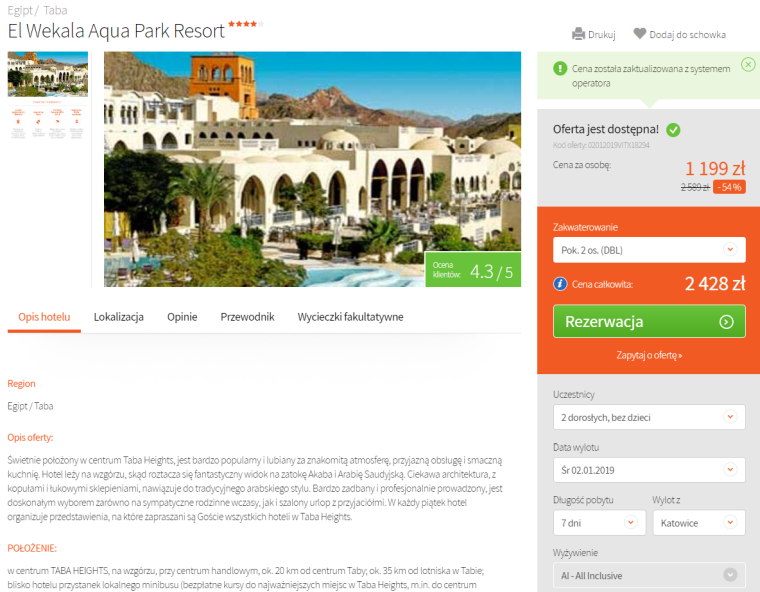The image size is (760, 592).
Task: Click the hotel star rating
Action: point(246,24)
